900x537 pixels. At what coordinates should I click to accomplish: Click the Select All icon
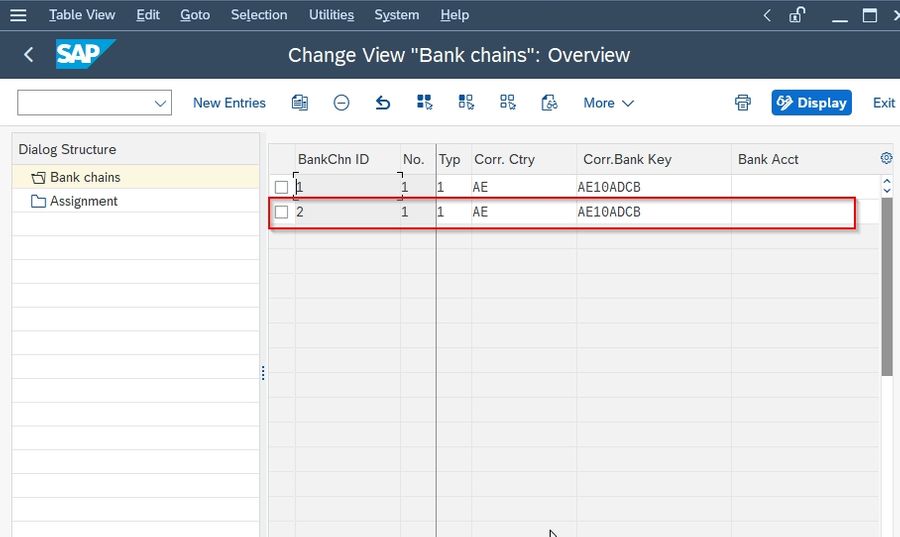tap(425, 103)
